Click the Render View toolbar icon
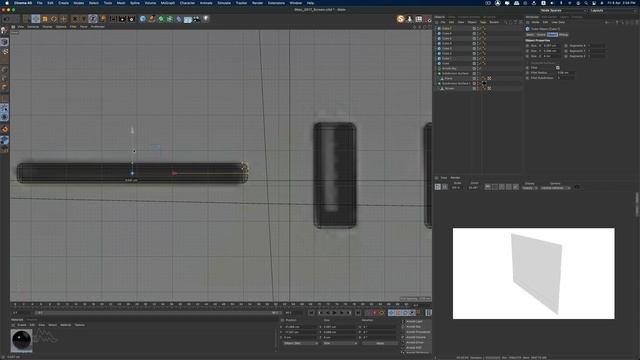The image size is (640, 360). point(113,19)
